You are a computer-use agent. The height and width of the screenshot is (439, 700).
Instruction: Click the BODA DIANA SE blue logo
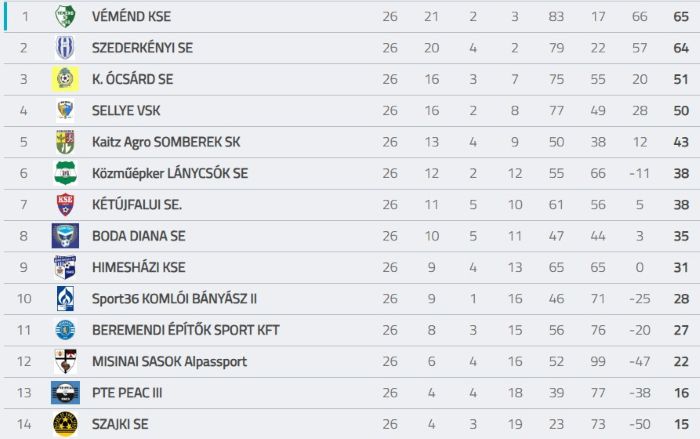click(x=65, y=236)
